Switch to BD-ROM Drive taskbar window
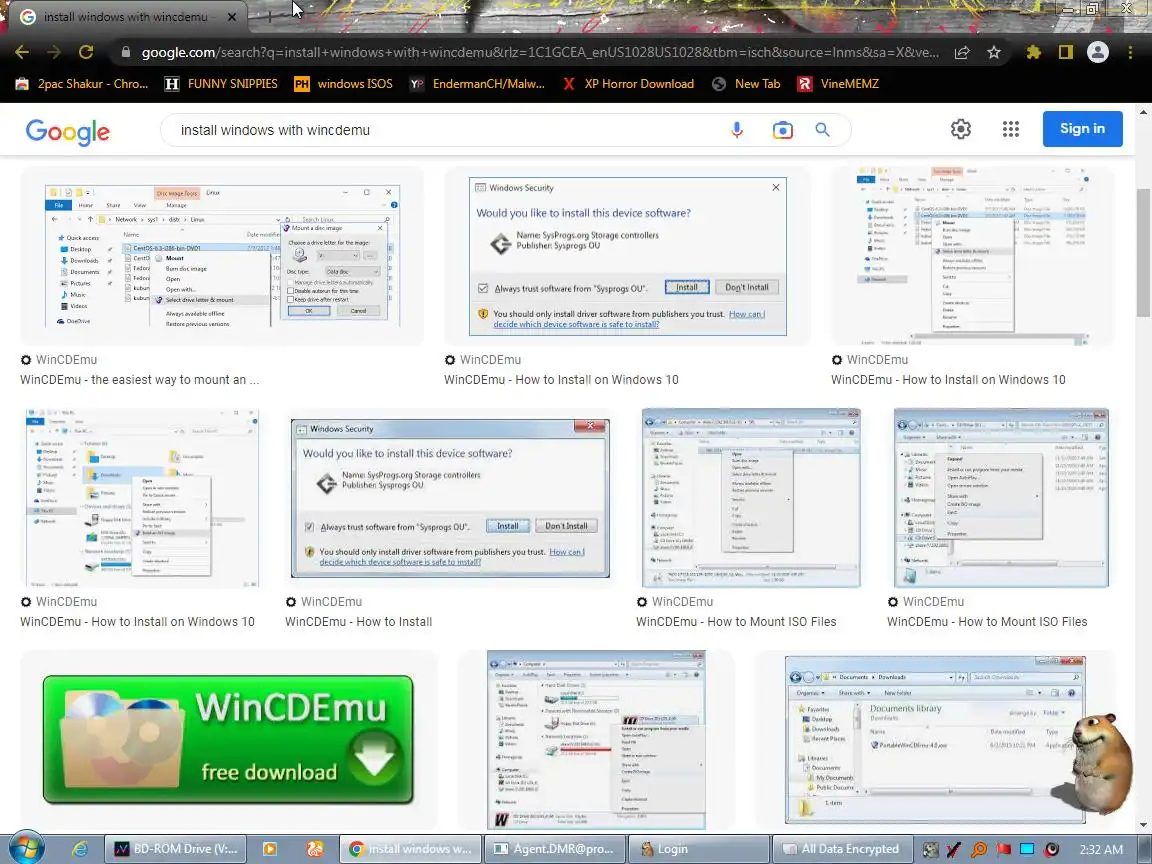 pyautogui.click(x=176, y=849)
